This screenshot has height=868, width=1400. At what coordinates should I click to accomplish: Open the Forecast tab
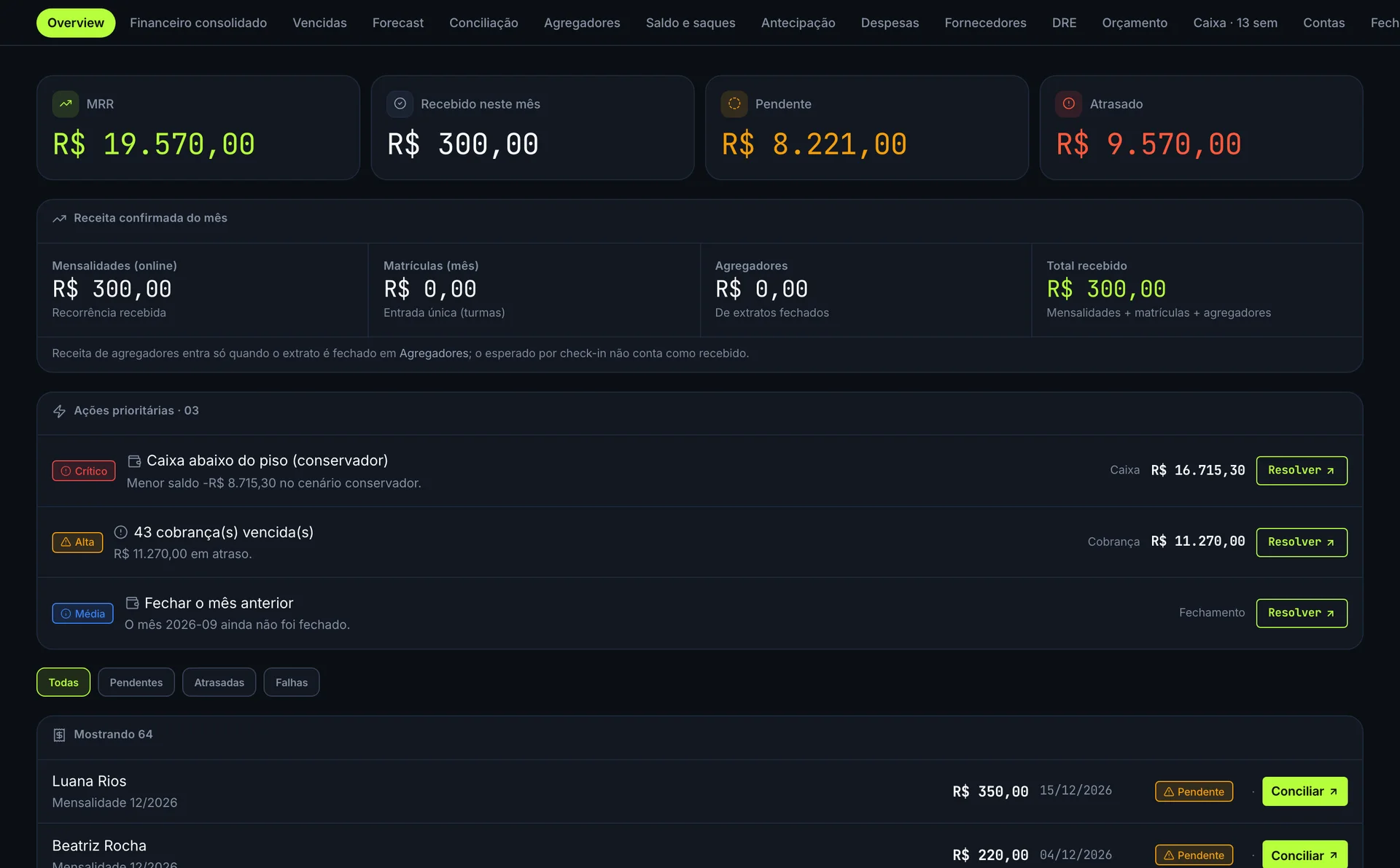tap(398, 23)
